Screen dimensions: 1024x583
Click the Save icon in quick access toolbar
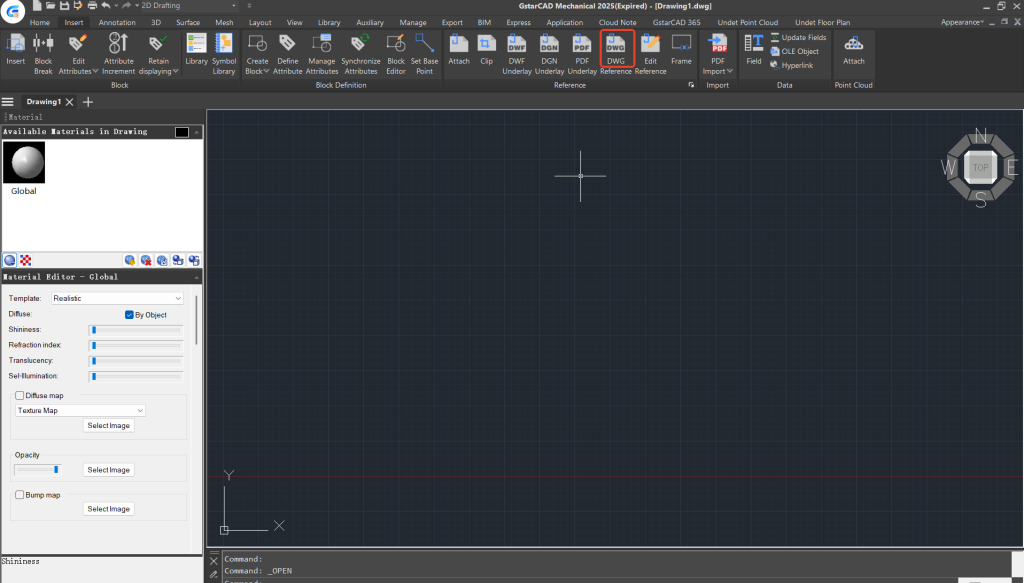click(x=65, y=6)
